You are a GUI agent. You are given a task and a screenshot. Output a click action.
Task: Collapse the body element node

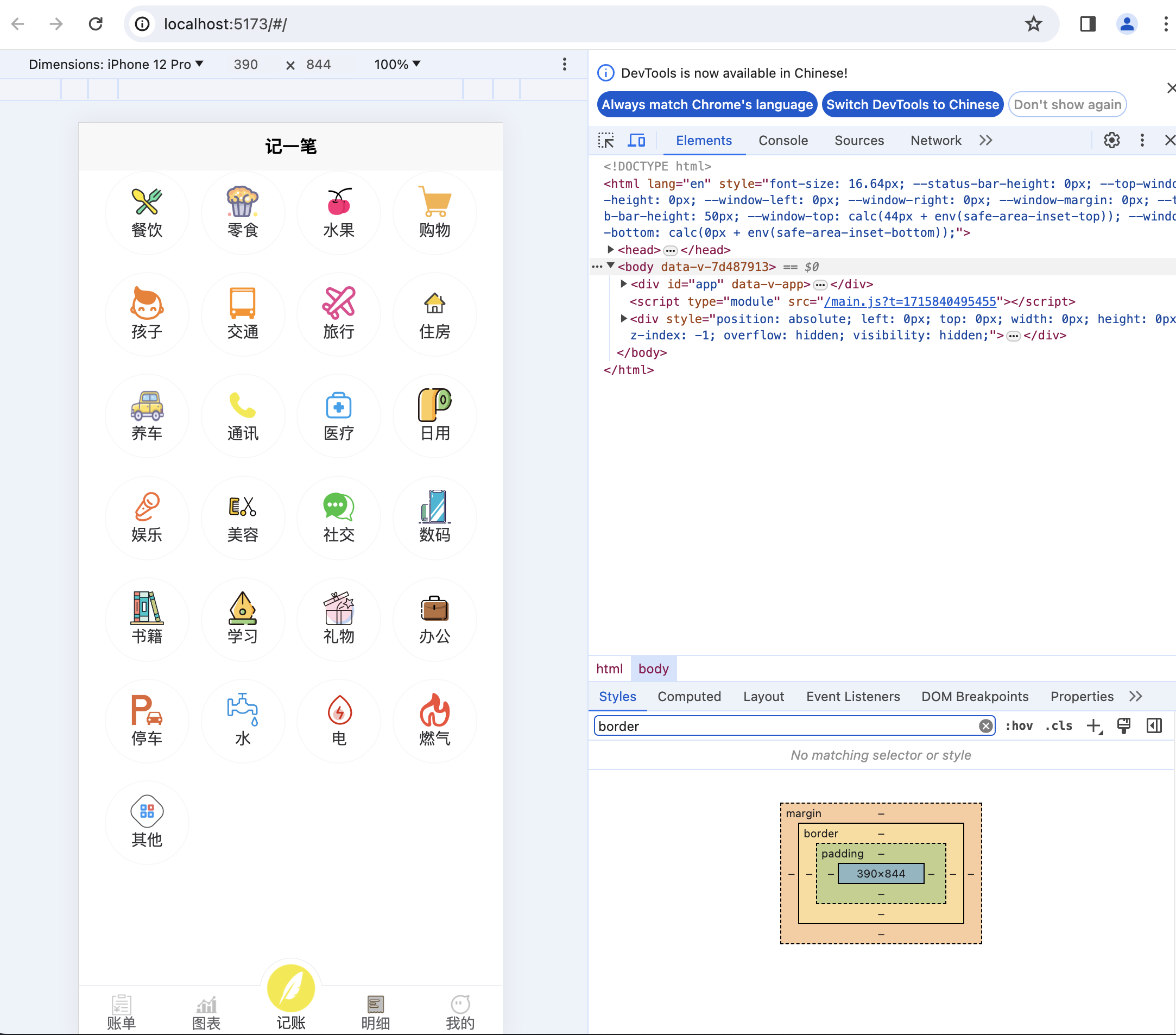pyautogui.click(x=610, y=267)
